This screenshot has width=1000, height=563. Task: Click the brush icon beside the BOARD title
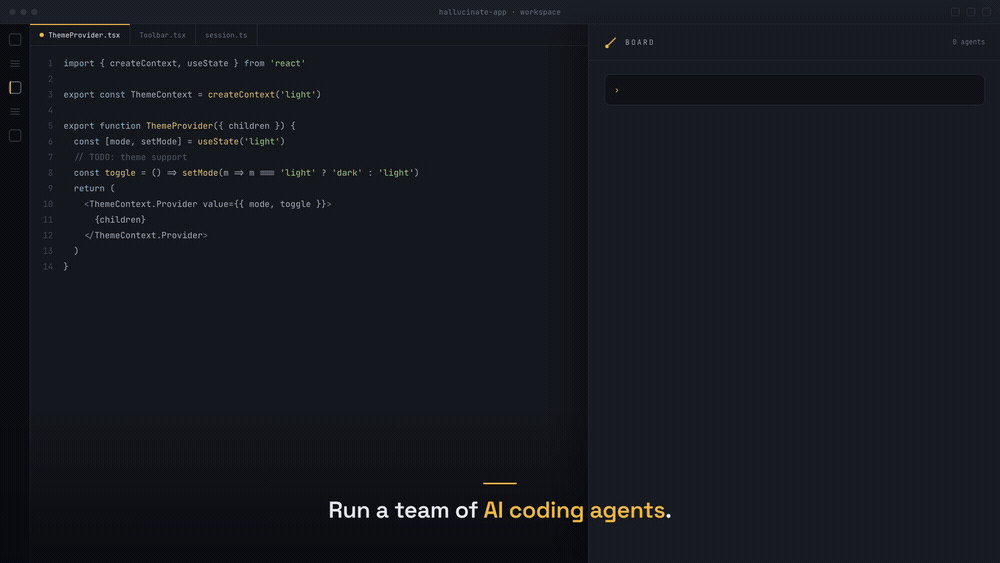(610, 43)
